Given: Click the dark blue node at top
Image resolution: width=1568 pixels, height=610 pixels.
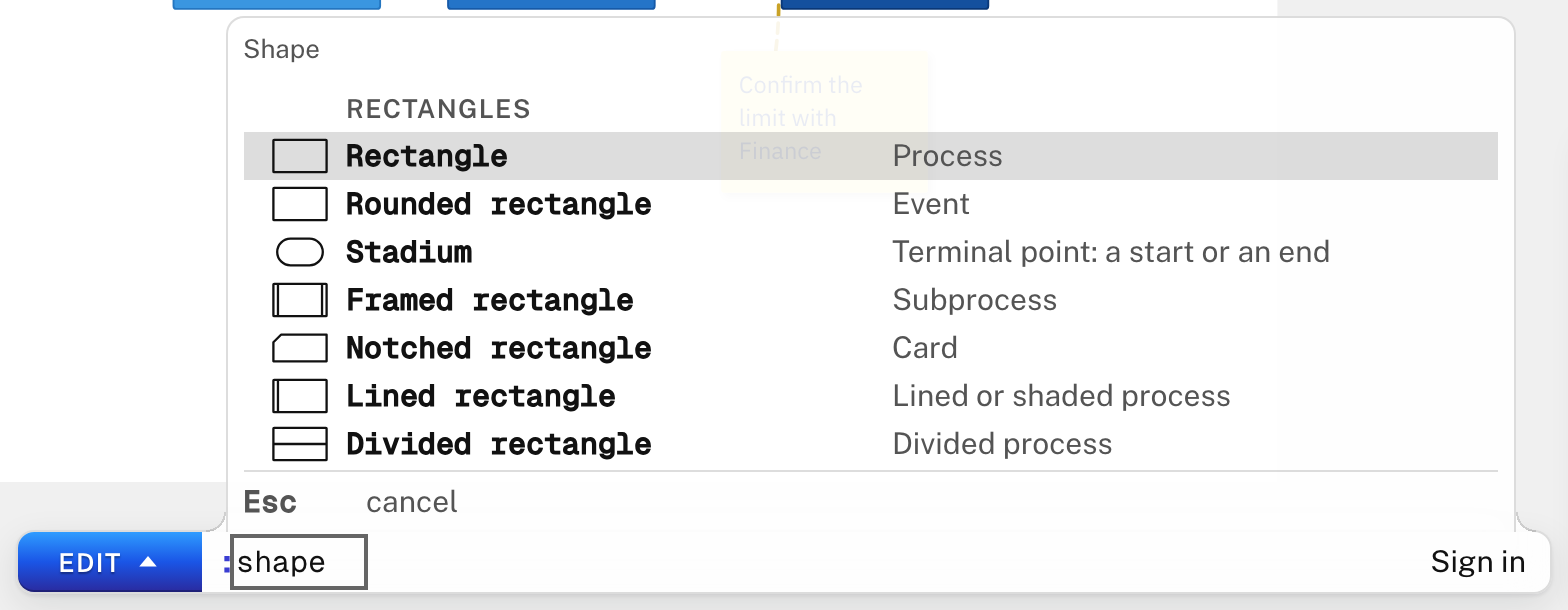Looking at the screenshot, I should (x=884, y=5).
